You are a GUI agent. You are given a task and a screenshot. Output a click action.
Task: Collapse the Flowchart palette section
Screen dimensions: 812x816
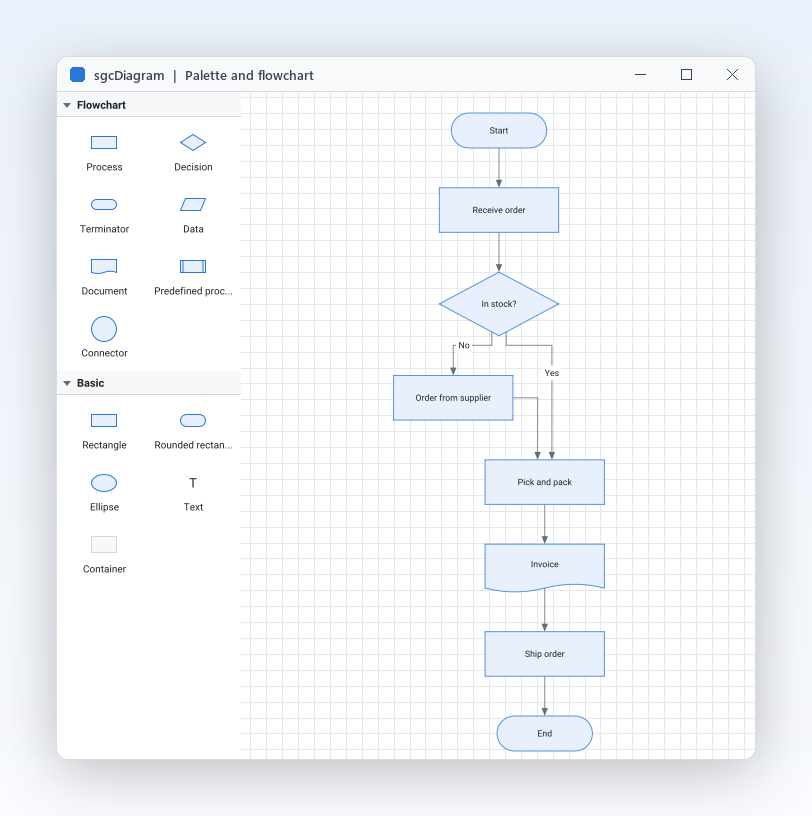tap(67, 105)
